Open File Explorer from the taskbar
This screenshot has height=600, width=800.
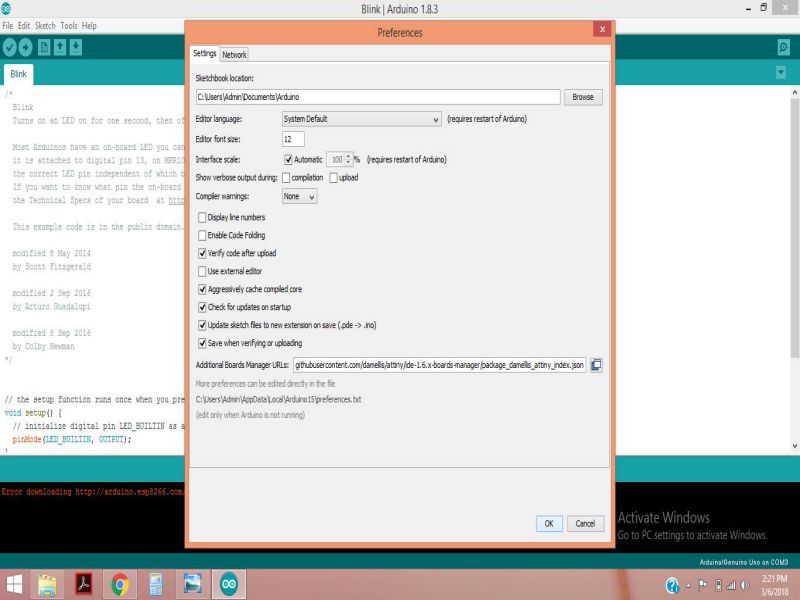47,584
